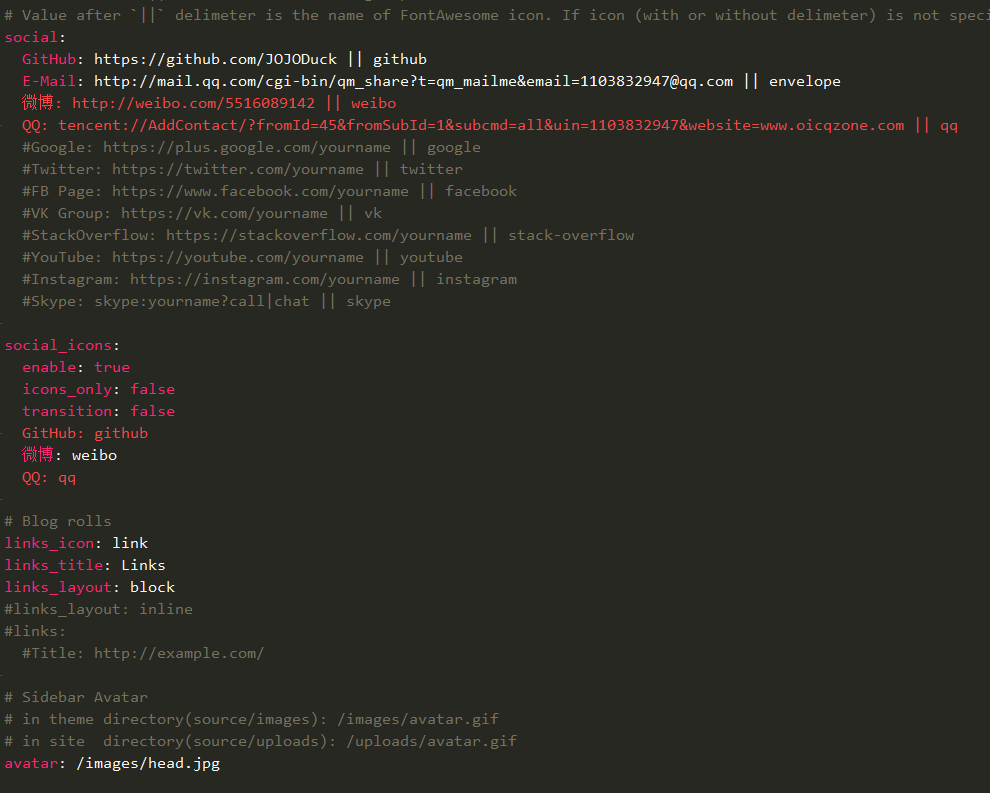Click the '# Blog rolls' comment line

coord(58,521)
